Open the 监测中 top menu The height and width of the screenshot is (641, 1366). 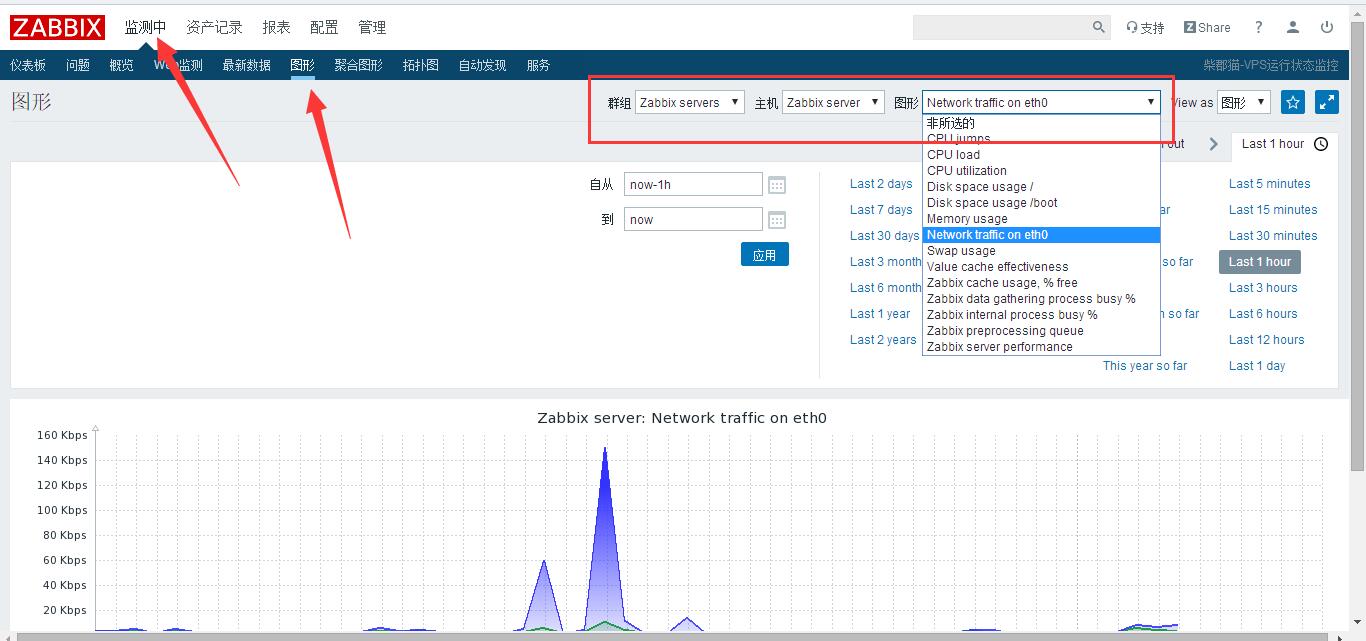pyautogui.click(x=145, y=27)
